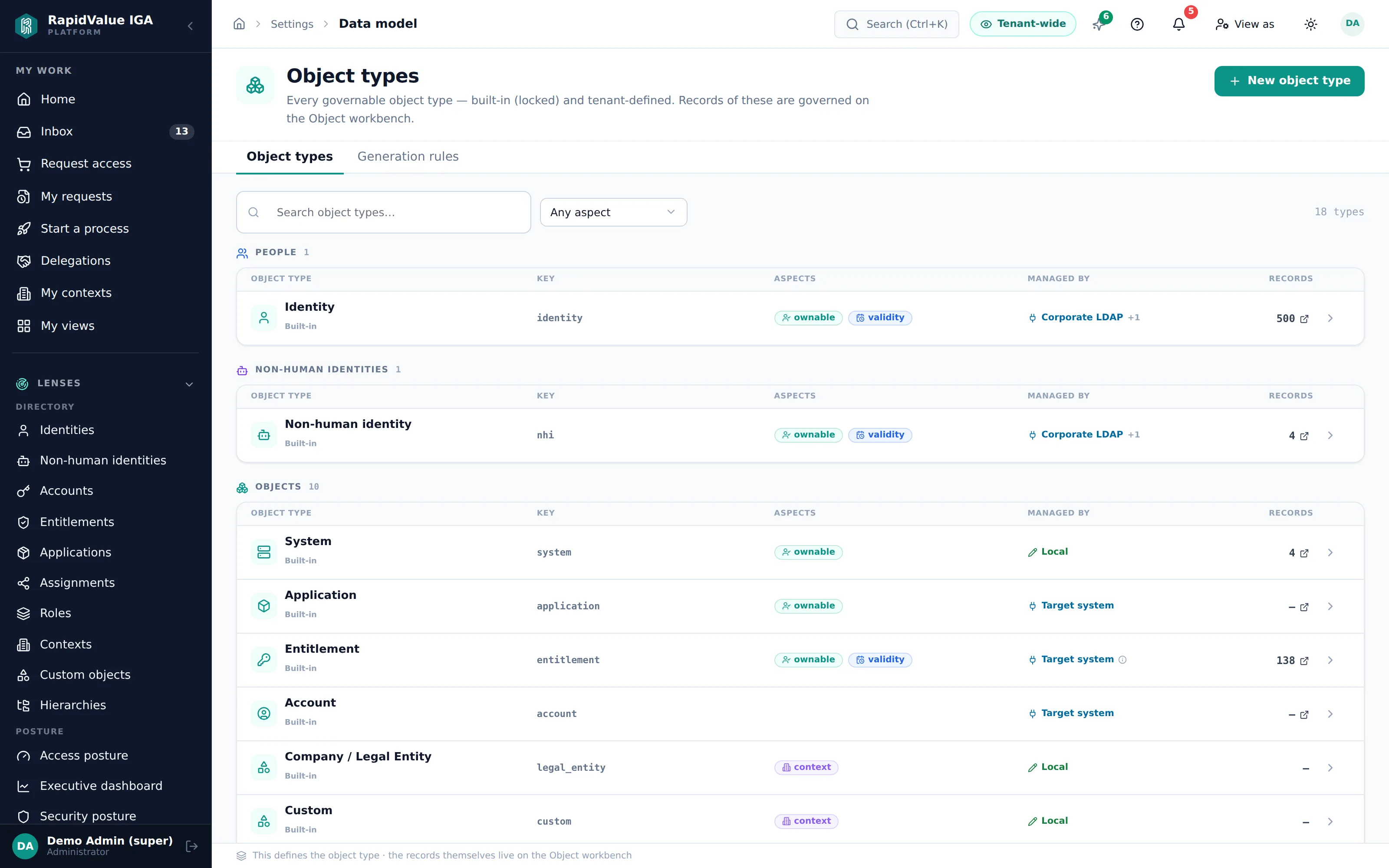The height and width of the screenshot is (868, 1389).
Task: Open Target system link in Application row
Action: [x=1077, y=606]
